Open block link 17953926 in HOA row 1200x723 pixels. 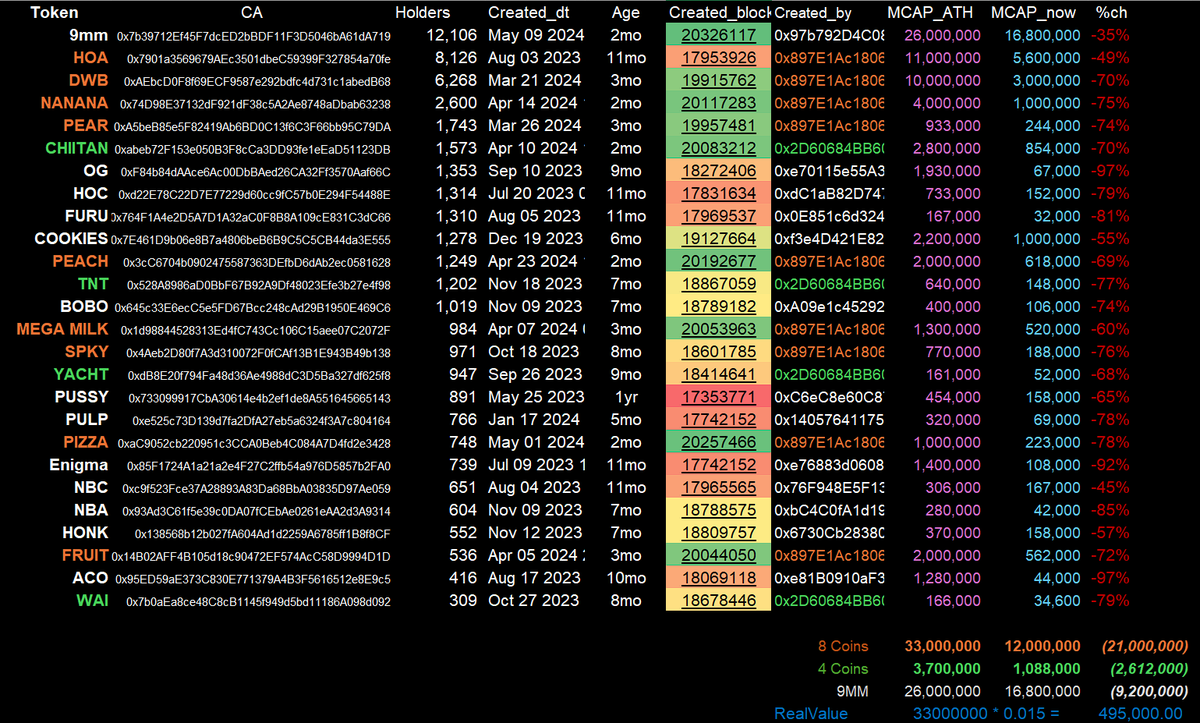(718, 57)
